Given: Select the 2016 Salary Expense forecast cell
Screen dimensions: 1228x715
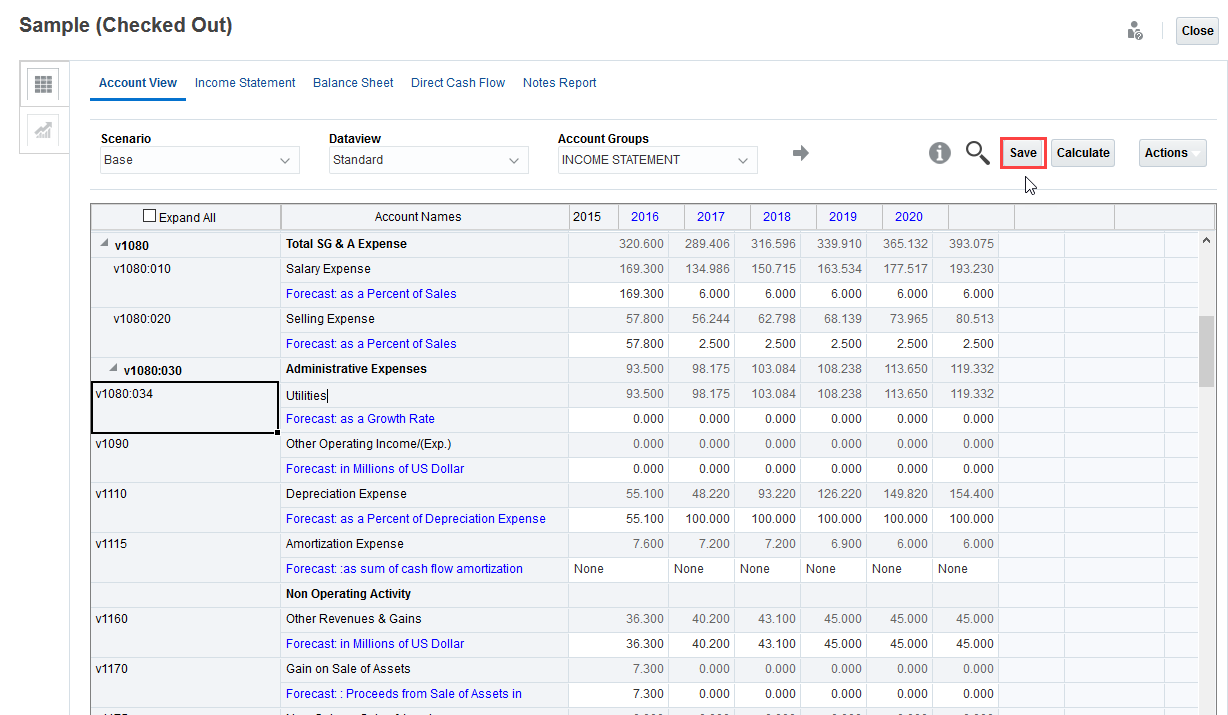Looking at the screenshot, I should (701, 294).
